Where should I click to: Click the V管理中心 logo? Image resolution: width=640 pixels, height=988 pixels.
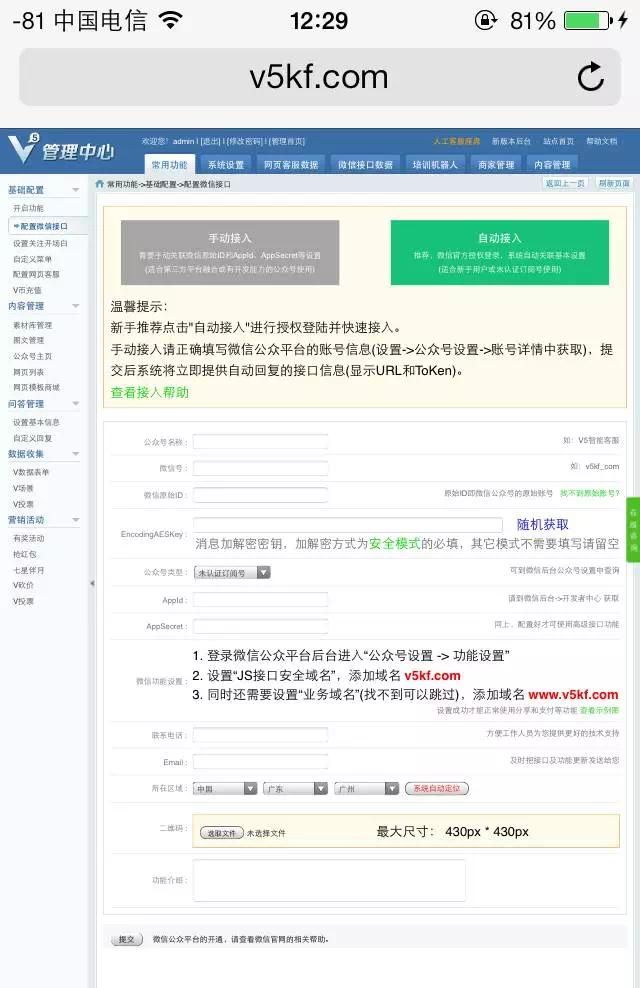60,149
